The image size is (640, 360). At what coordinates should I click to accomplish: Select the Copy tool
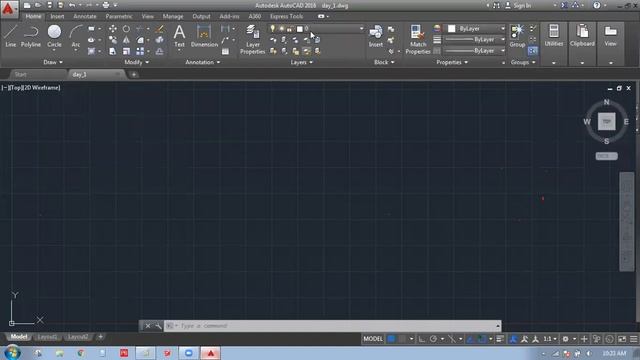112,40
